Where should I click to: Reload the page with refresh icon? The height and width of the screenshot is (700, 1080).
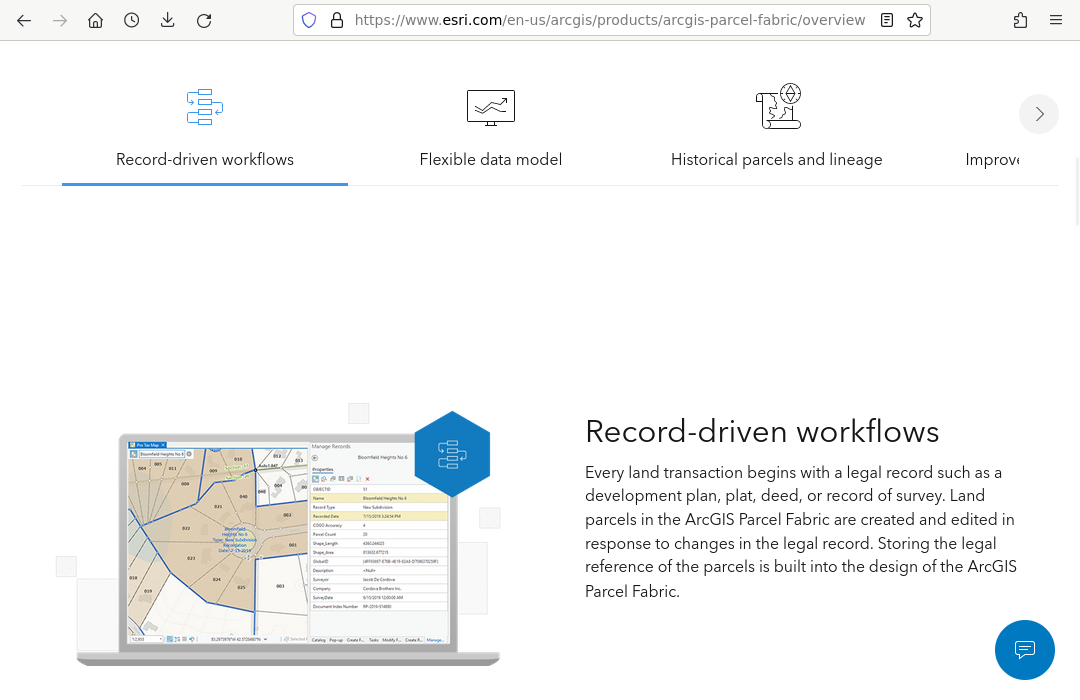click(x=204, y=20)
